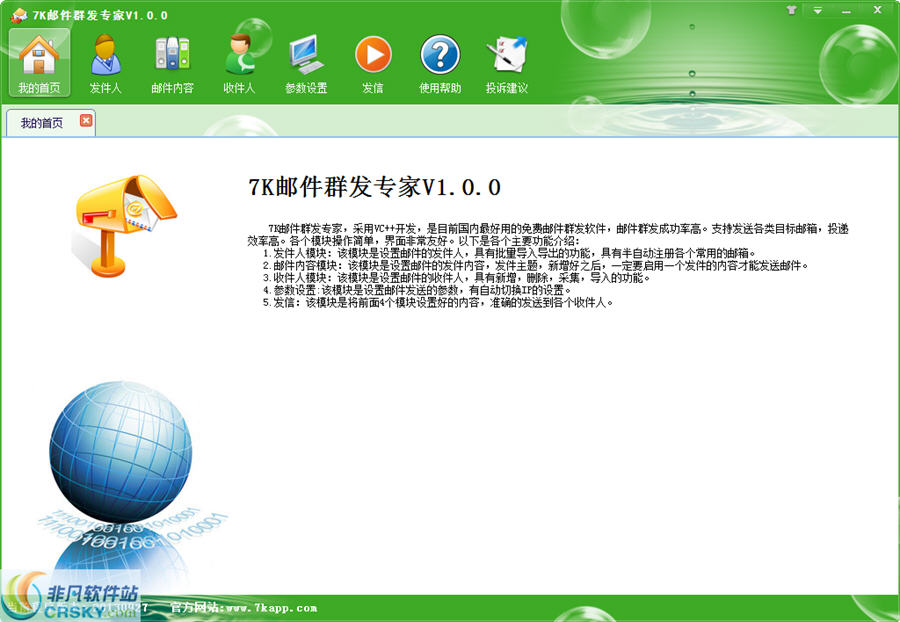Open the title bar dropdown menu arrow
Viewport: 900px width, 622px height.
coord(818,10)
